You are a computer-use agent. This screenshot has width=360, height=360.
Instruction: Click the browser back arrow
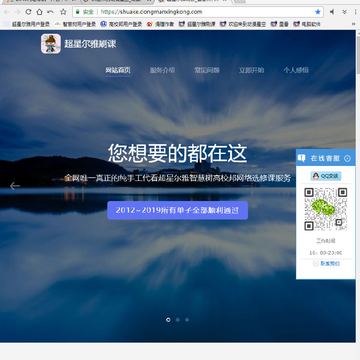[7, 12]
